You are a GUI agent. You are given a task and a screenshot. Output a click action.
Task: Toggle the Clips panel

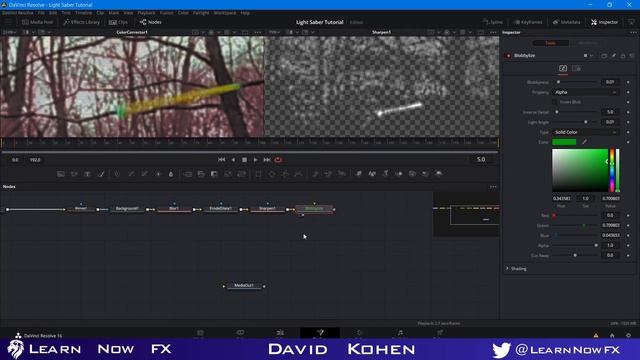[x=118, y=22]
